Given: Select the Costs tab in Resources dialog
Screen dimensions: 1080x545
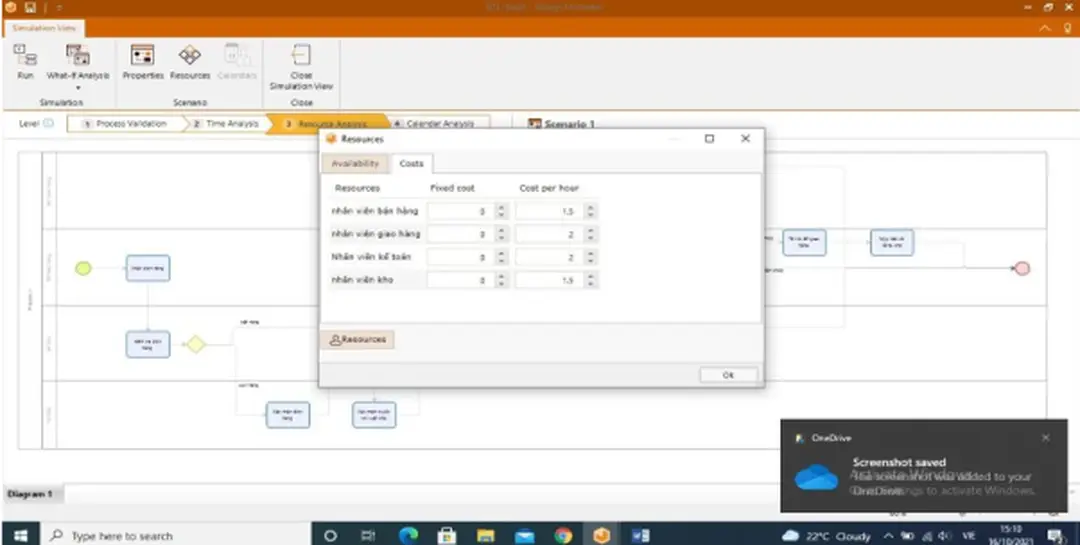Looking at the screenshot, I should 411,163.
